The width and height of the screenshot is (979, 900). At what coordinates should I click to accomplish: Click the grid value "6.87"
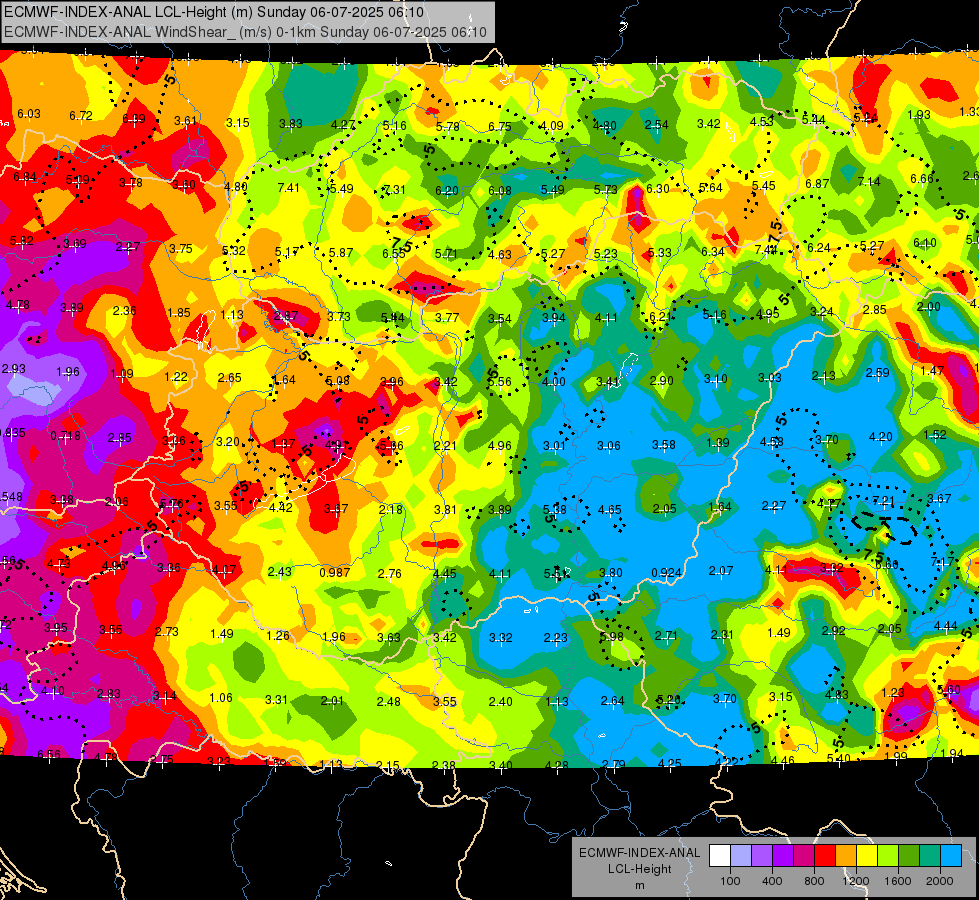(x=817, y=184)
